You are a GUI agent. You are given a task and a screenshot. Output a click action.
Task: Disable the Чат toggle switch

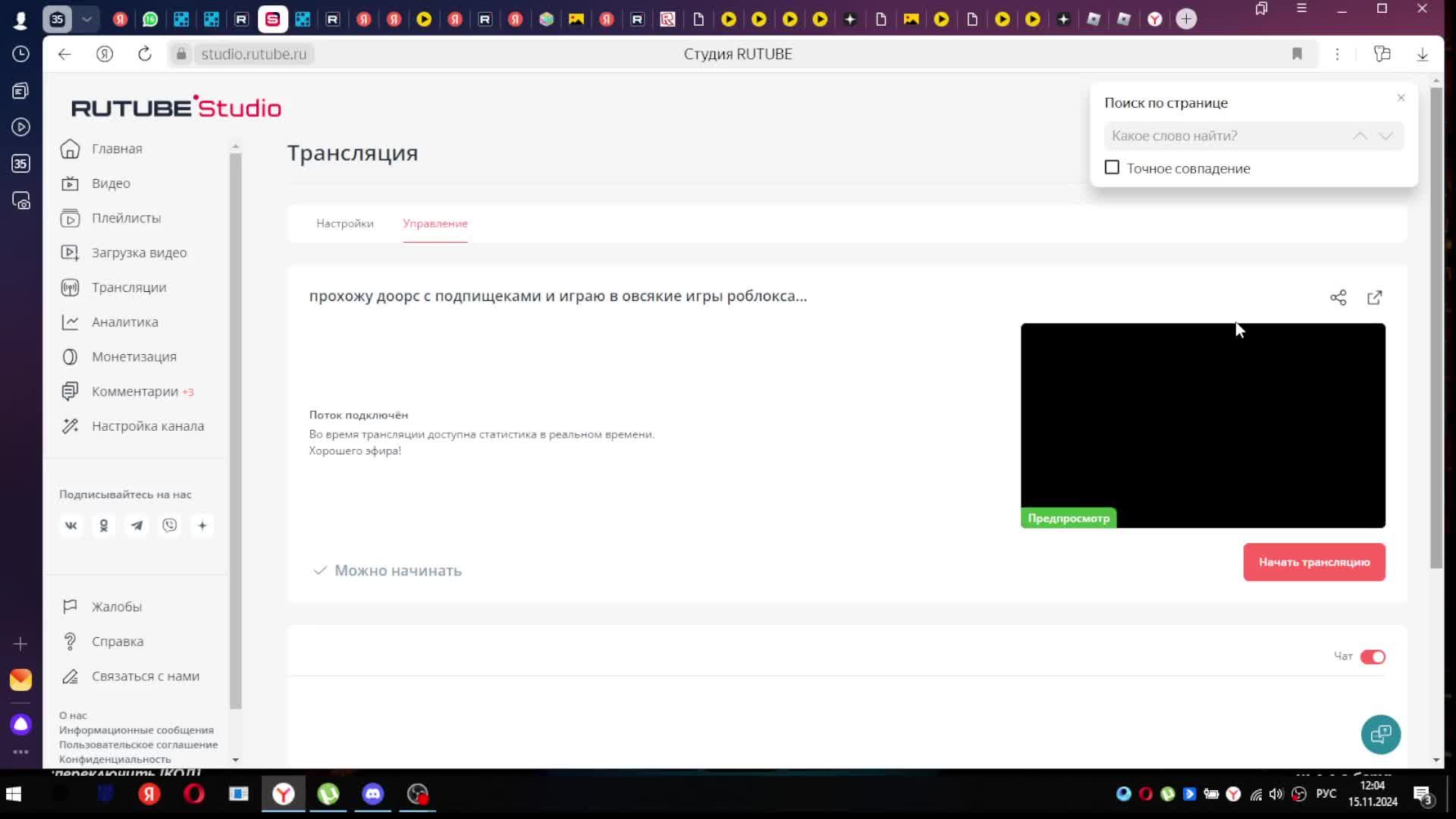(x=1372, y=657)
